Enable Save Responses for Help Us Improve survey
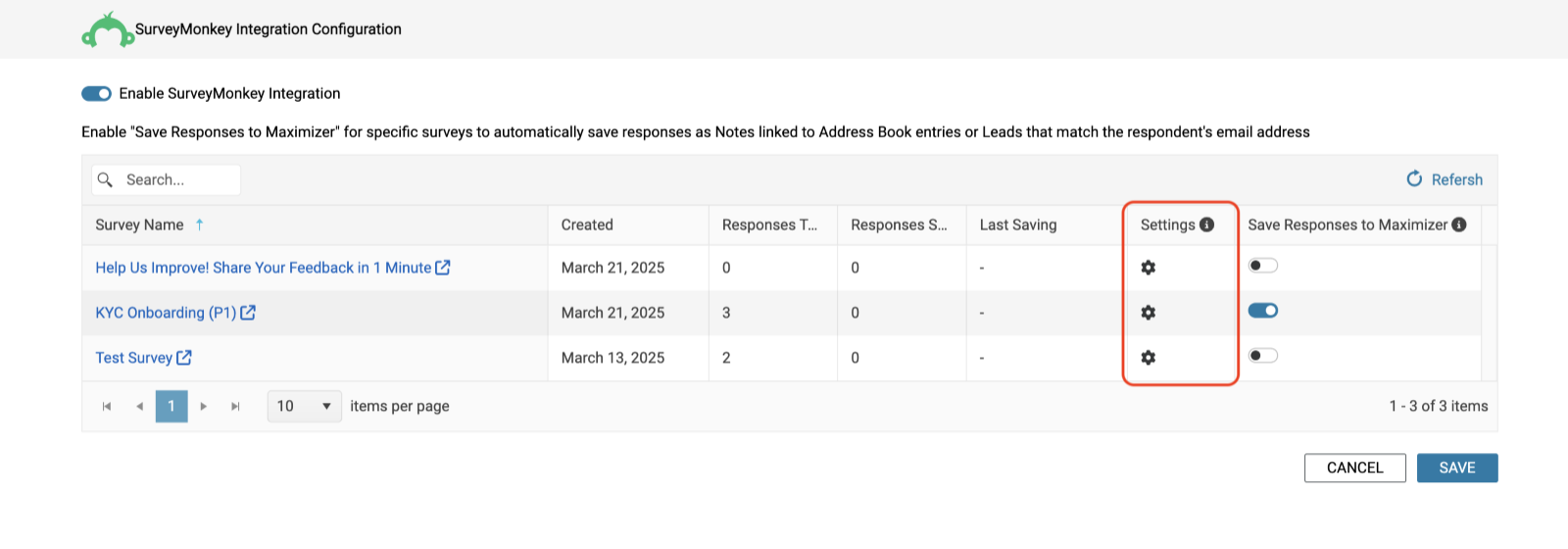This screenshot has width=1568, height=549. [x=1263, y=266]
